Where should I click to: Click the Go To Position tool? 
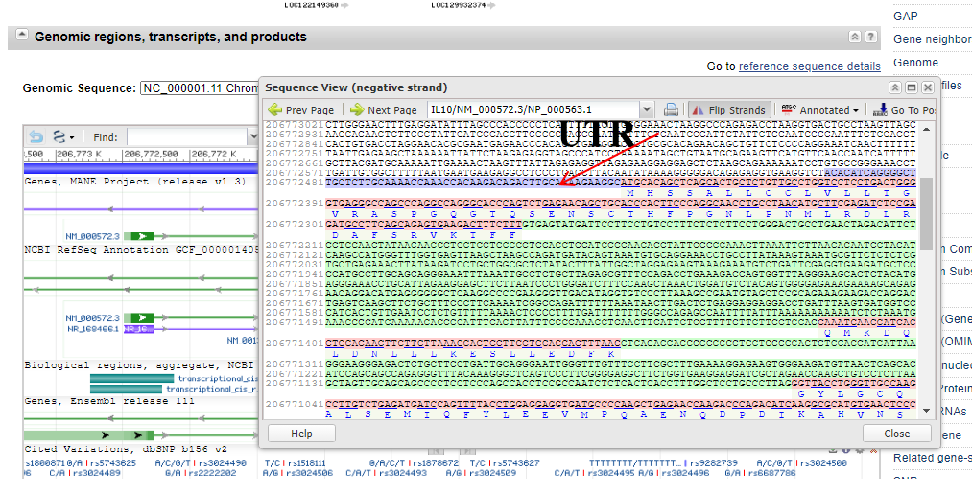(903, 109)
